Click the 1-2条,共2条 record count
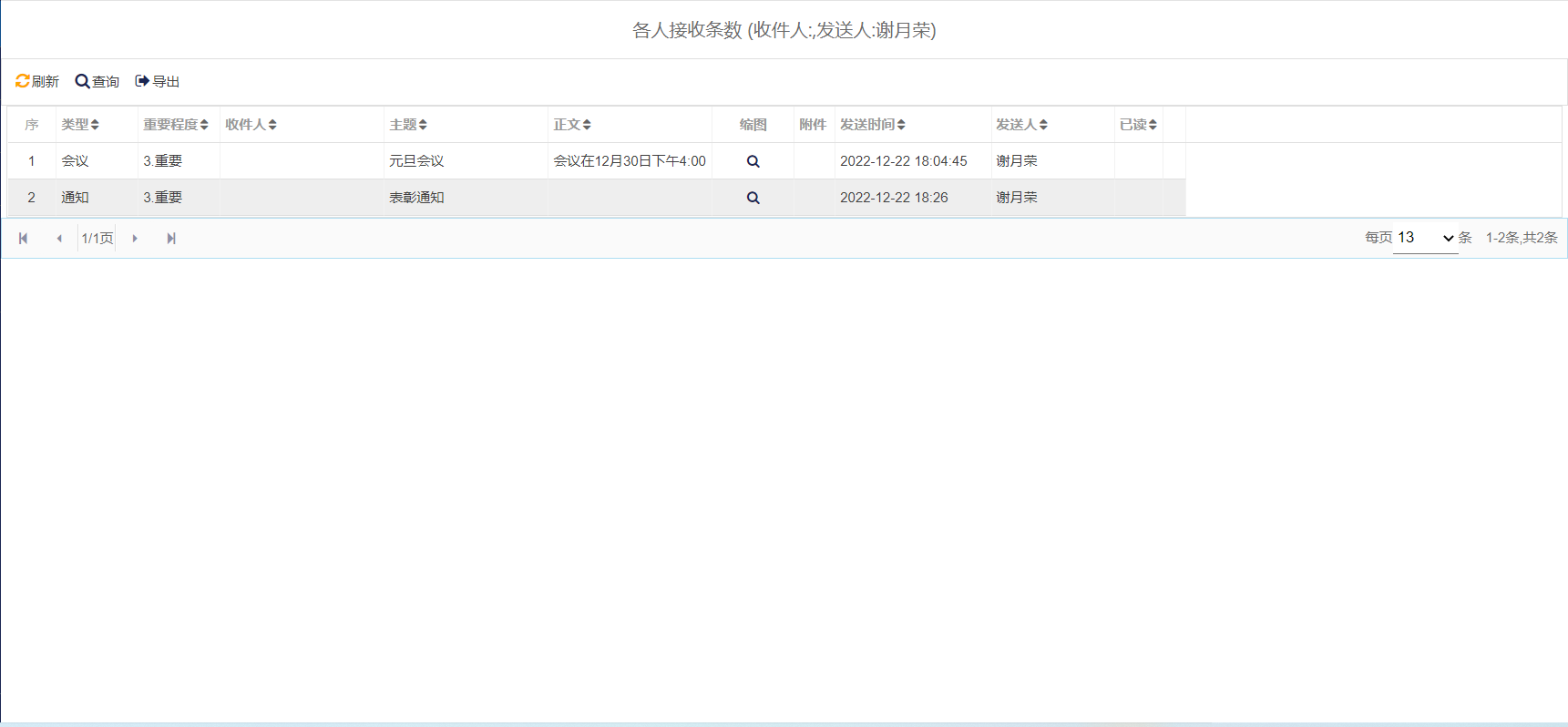 (1522, 238)
